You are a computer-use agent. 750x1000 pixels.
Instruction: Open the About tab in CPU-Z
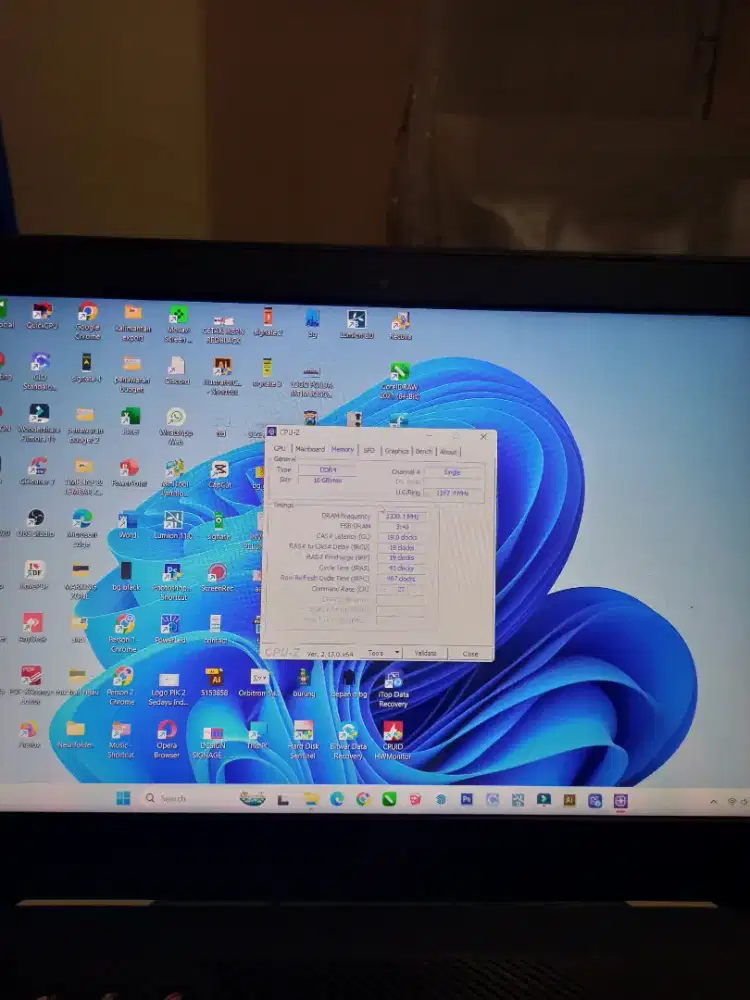pos(448,452)
